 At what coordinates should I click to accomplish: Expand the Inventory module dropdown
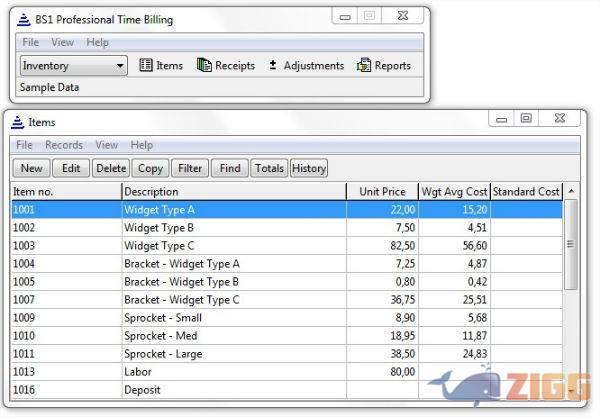pos(121,66)
